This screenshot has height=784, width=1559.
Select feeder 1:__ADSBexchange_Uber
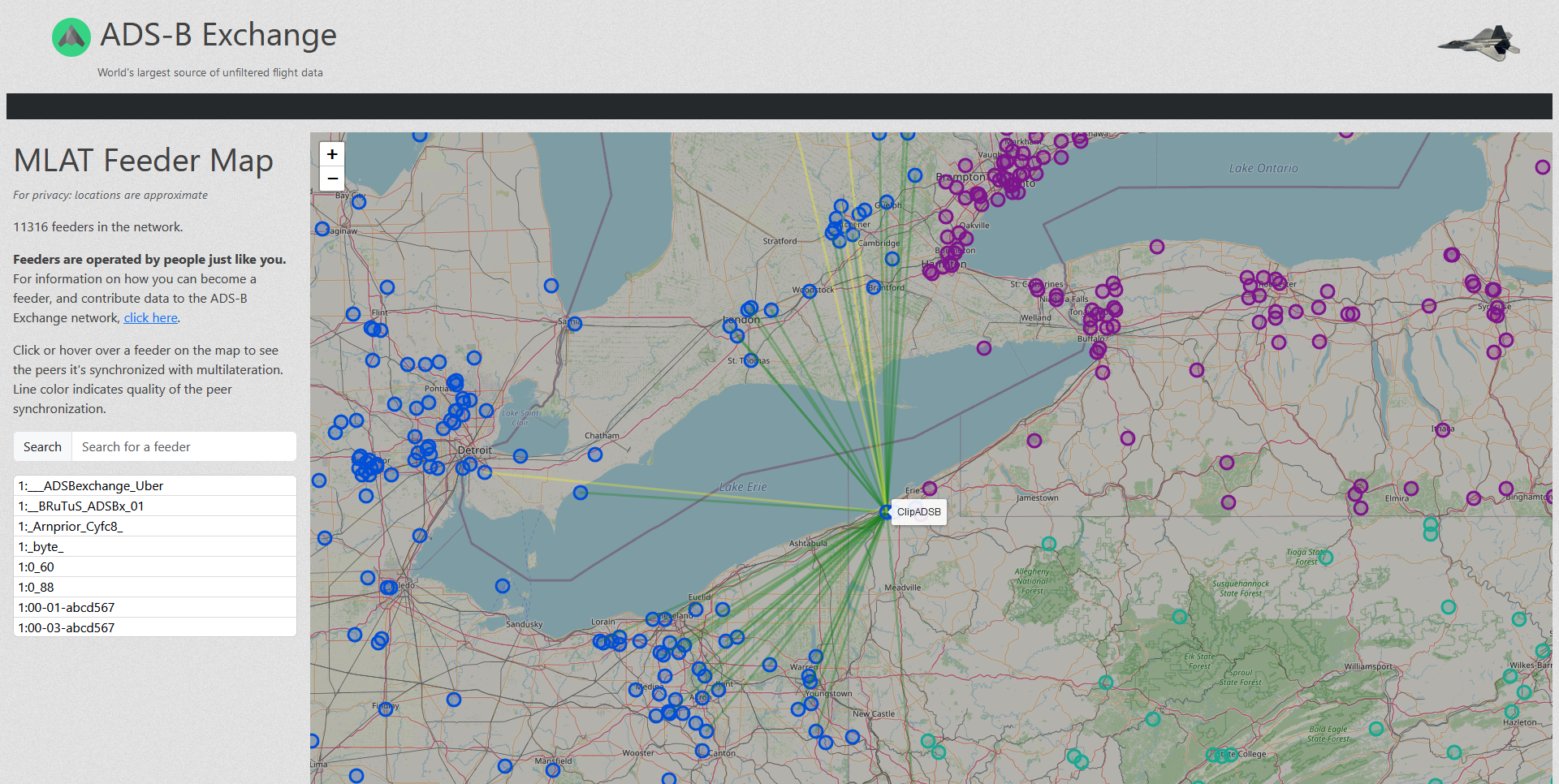pyautogui.click(x=155, y=486)
